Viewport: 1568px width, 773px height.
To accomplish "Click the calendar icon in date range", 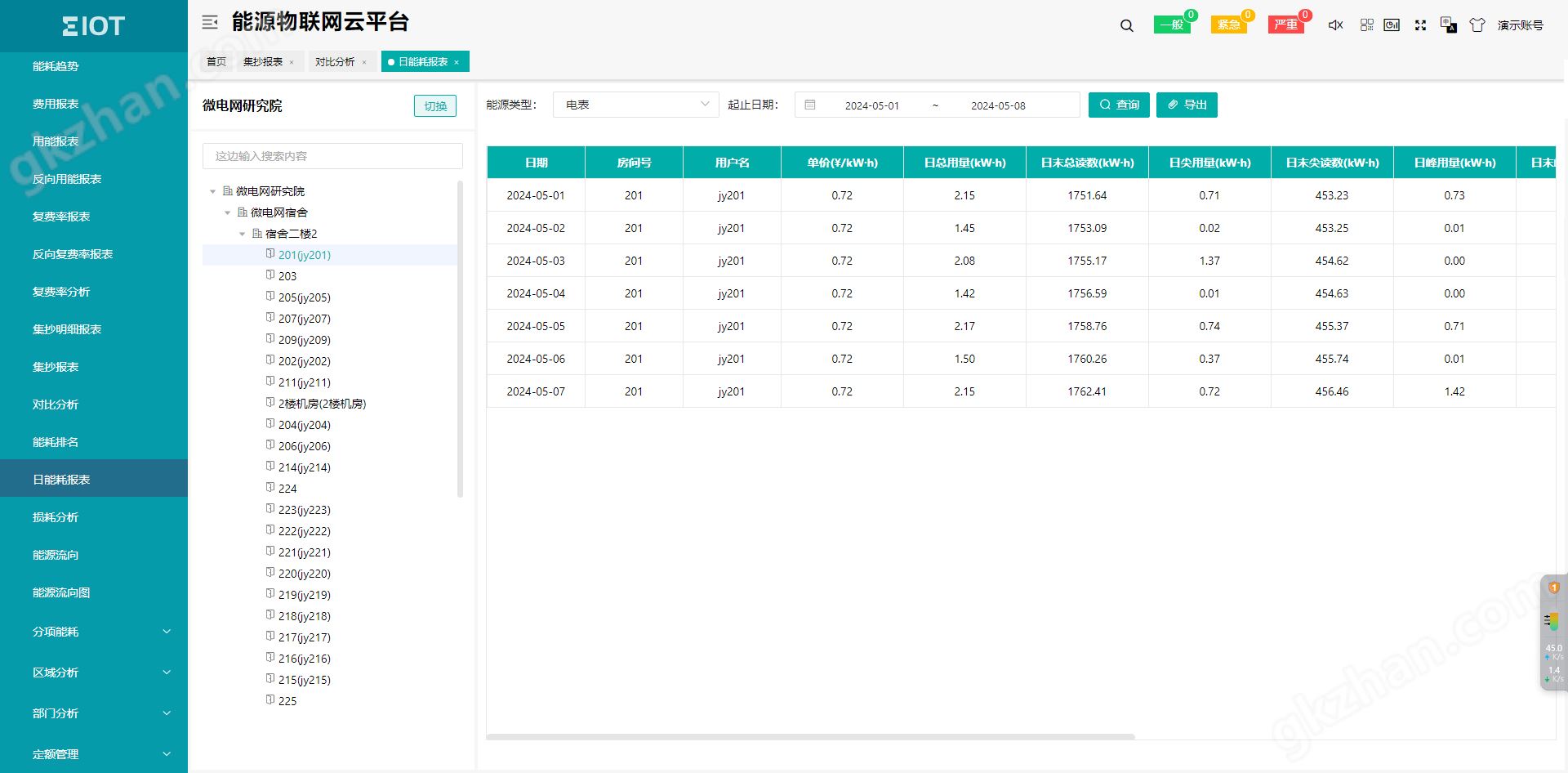I will (810, 105).
